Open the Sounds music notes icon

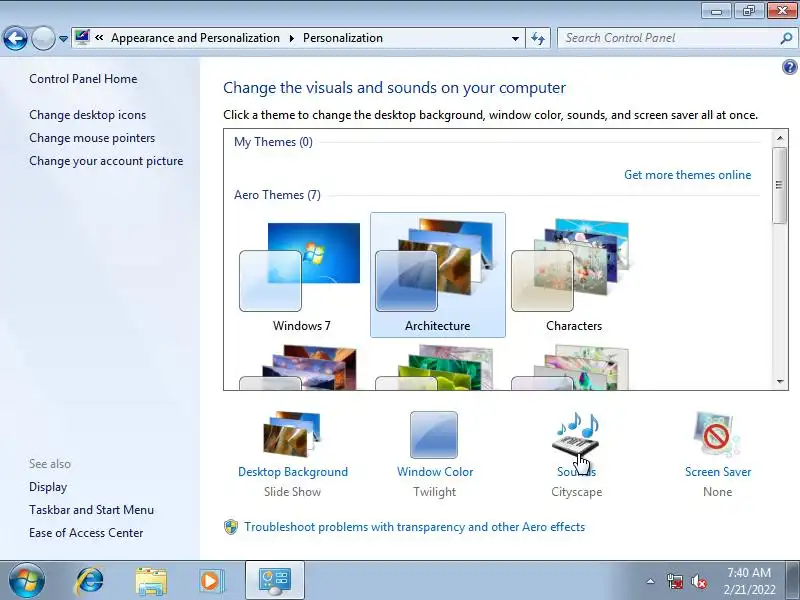point(577,433)
